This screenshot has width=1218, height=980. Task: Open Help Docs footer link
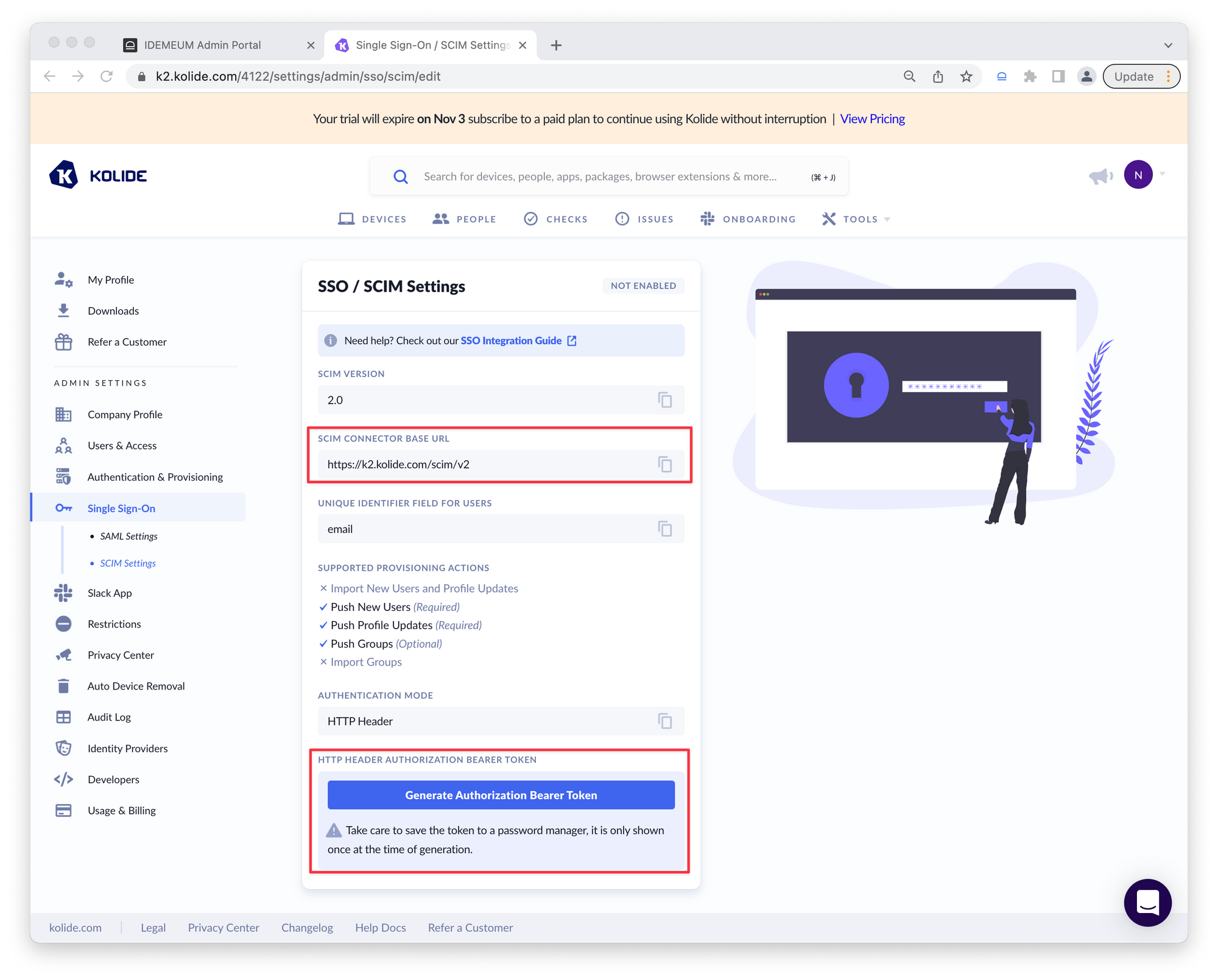point(381,927)
